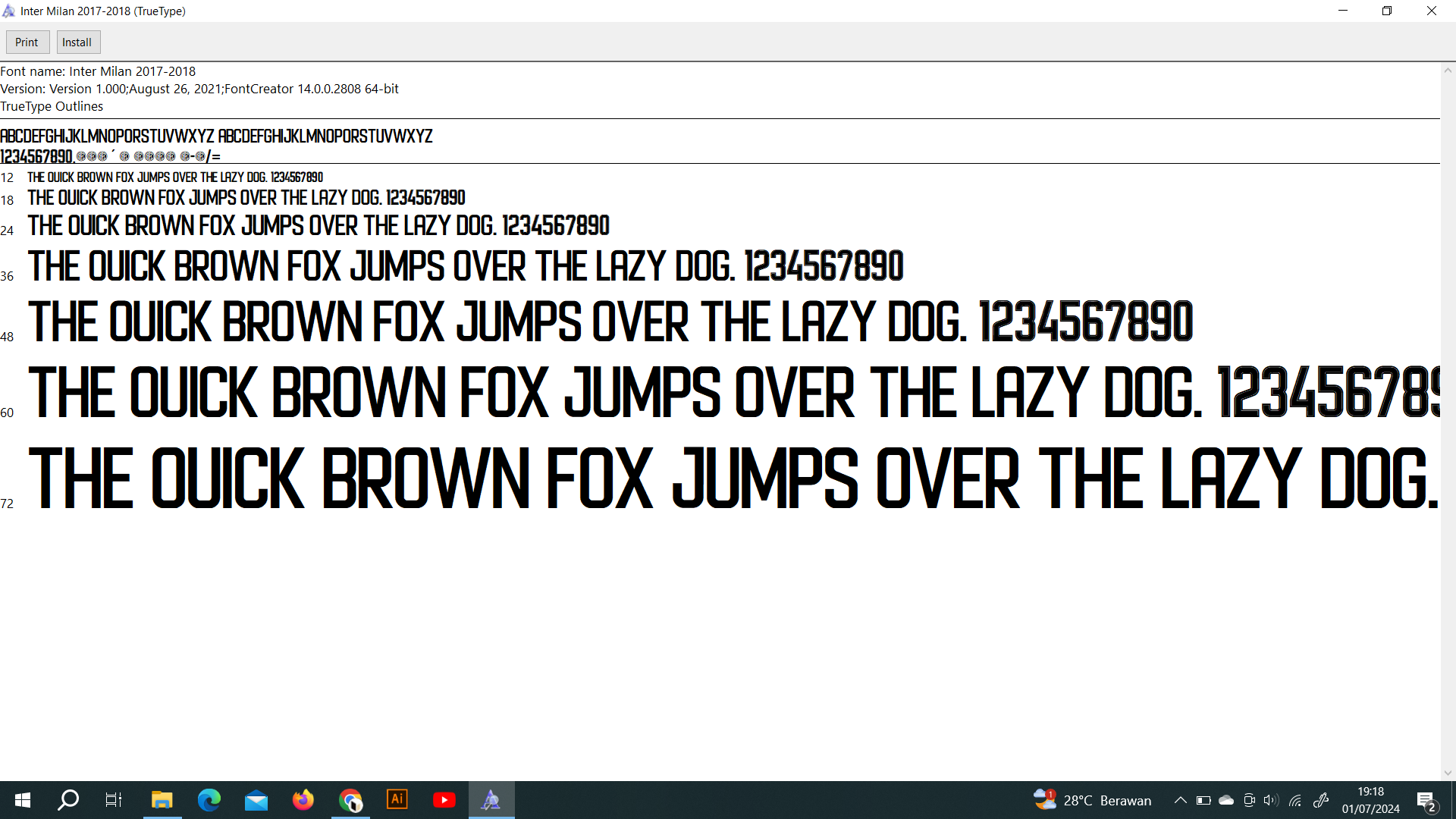Image resolution: width=1456 pixels, height=819 pixels.
Task: Expand hidden system tray icons
Action: coord(1180,800)
